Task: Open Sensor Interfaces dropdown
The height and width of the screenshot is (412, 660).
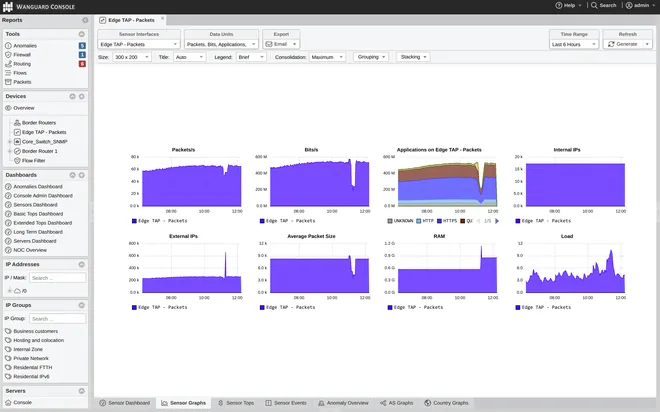Action: [139, 45]
